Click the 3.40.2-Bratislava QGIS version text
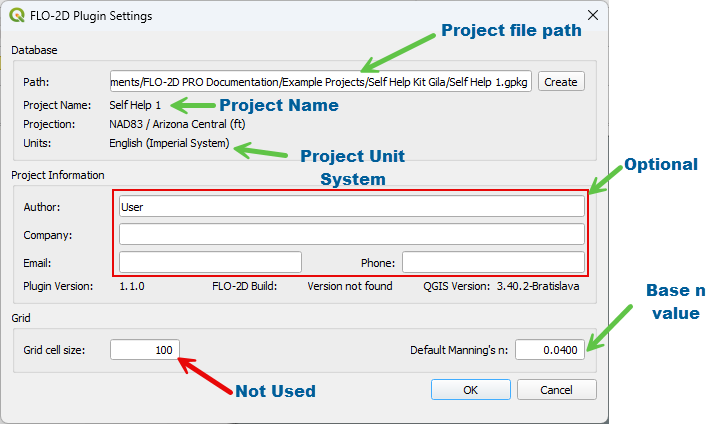723x424 pixels. tap(538, 286)
